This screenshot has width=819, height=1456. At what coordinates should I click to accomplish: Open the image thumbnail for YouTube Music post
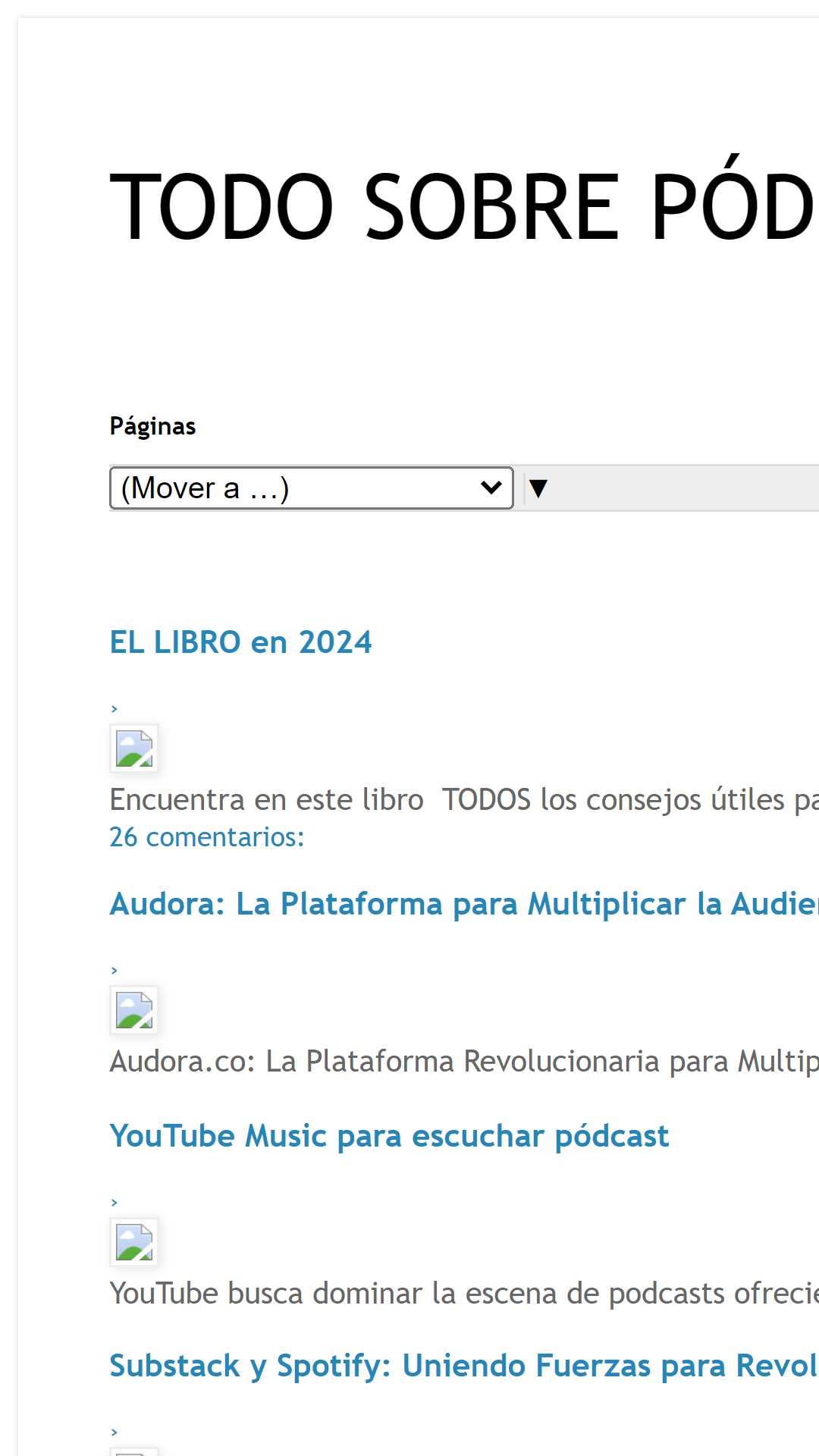click(x=134, y=1242)
